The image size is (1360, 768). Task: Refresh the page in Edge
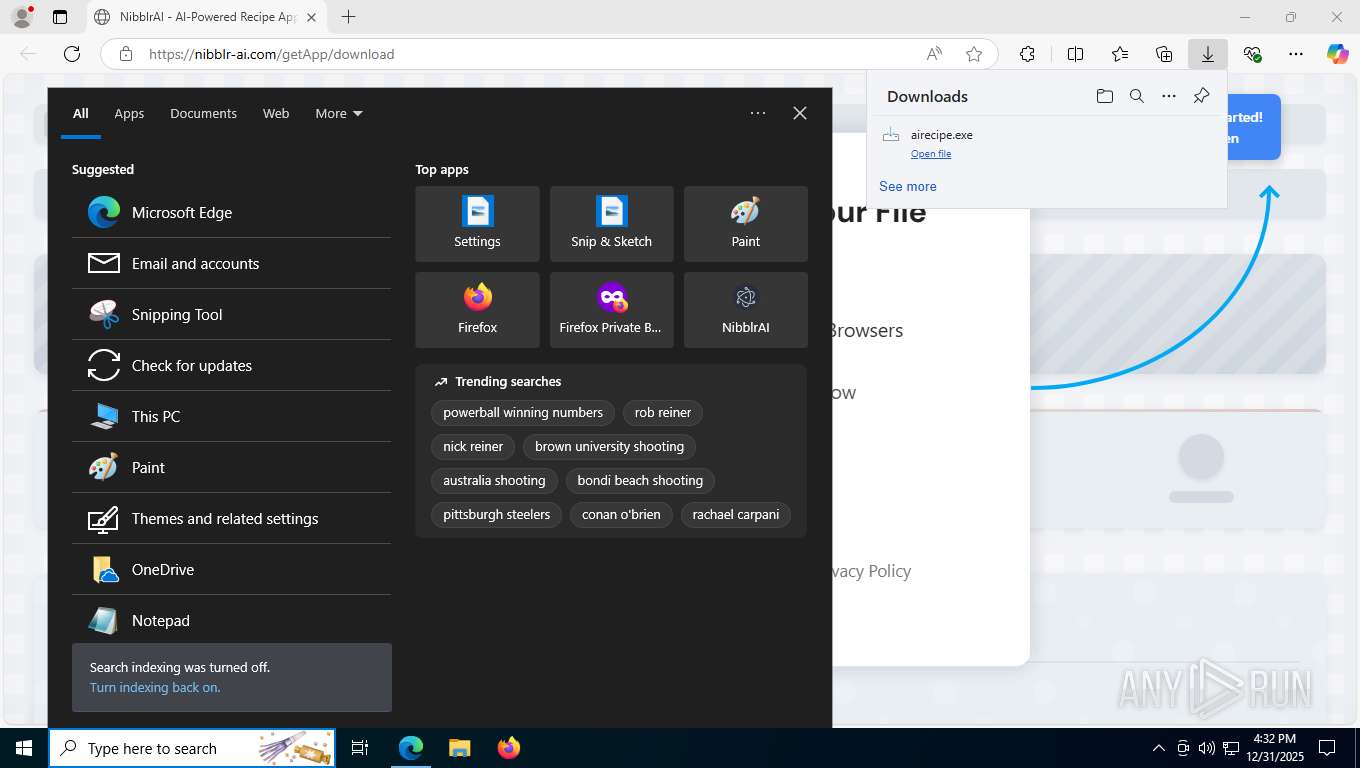tap(72, 54)
